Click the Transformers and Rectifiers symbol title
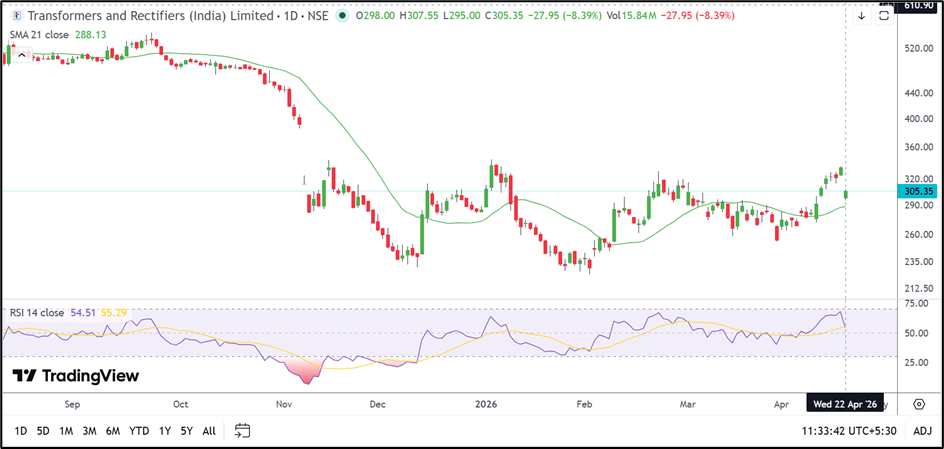This screenshot has height=449, width=944. pos(150,17)
